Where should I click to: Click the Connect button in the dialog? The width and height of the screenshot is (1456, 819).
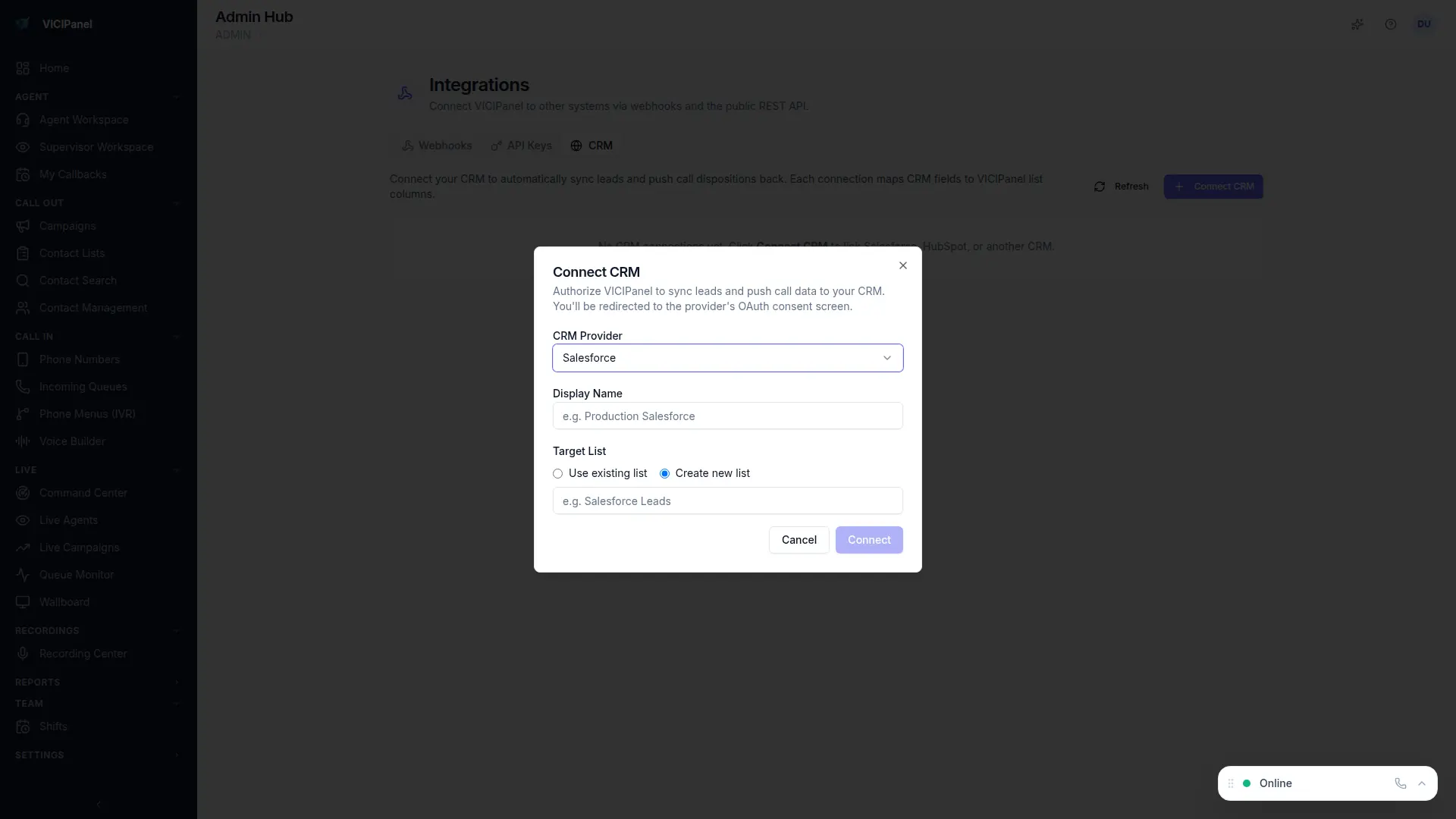point(869,540)
